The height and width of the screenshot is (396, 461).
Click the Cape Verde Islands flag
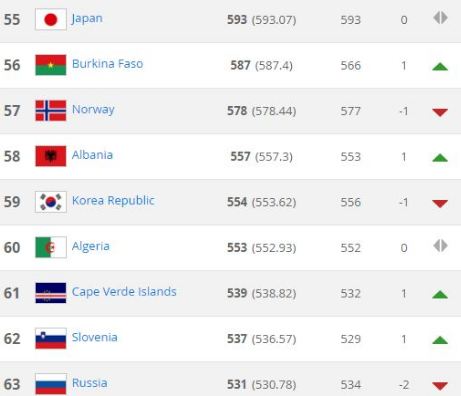[x=51, y=293]
